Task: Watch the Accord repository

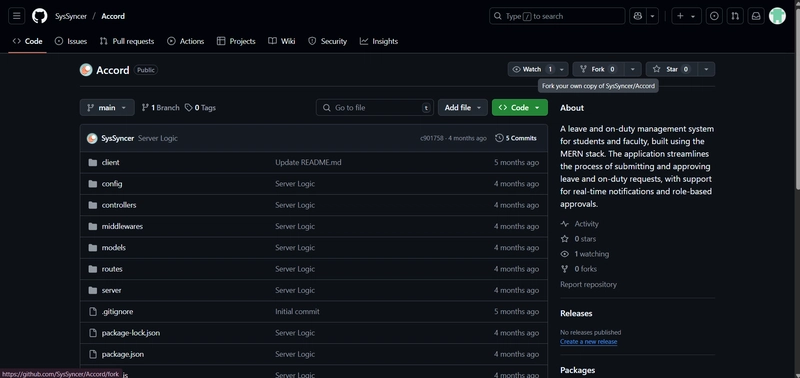Action: (x=532, y=69)
